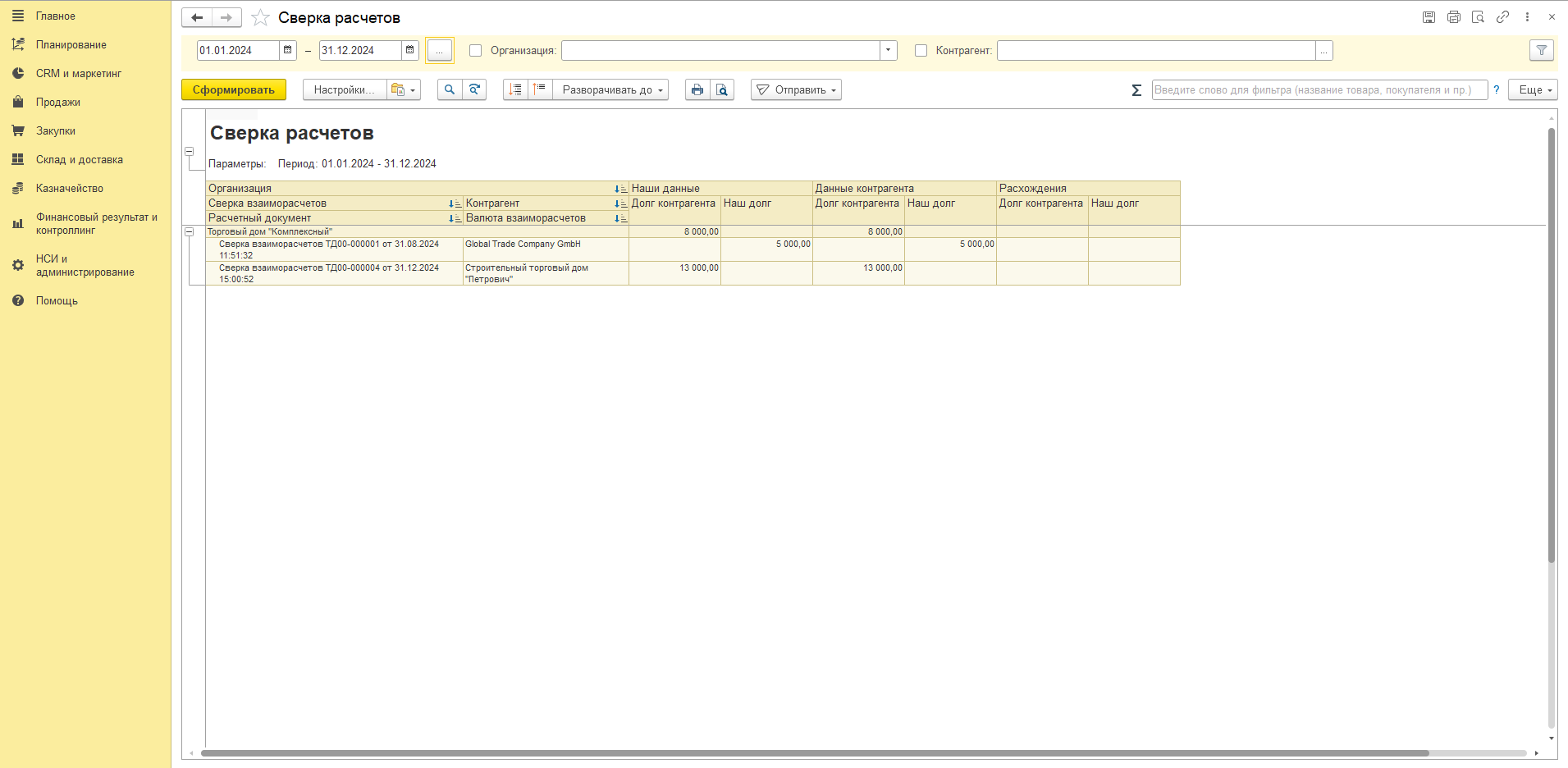Expand the Отправить dropdown menu
1568x768 pixels.
point(797,89)
